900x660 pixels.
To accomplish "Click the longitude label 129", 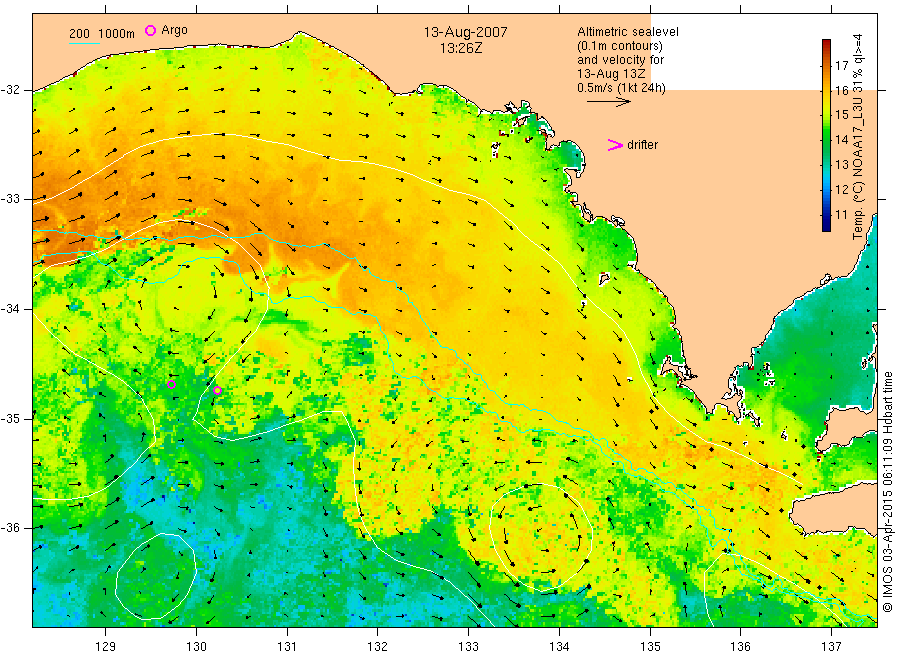I will click(x=106, y=647).
